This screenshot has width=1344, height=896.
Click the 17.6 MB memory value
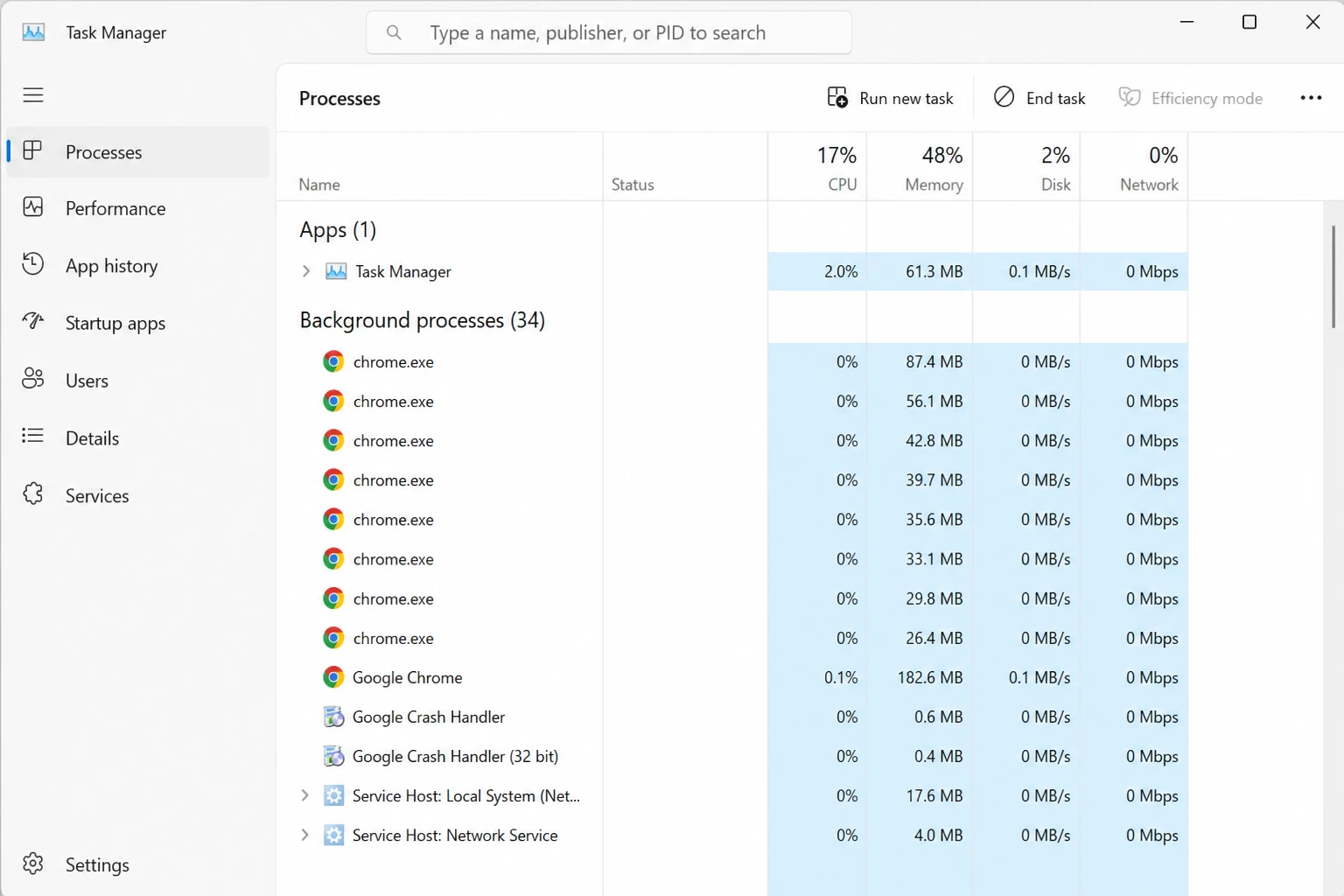coord(934,795)
